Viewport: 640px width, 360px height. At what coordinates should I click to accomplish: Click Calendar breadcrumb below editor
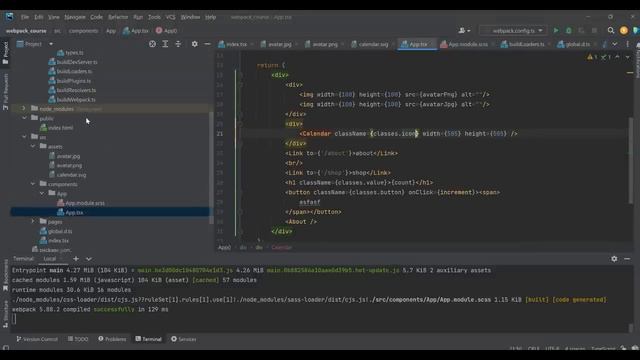(x=282, y=247)
